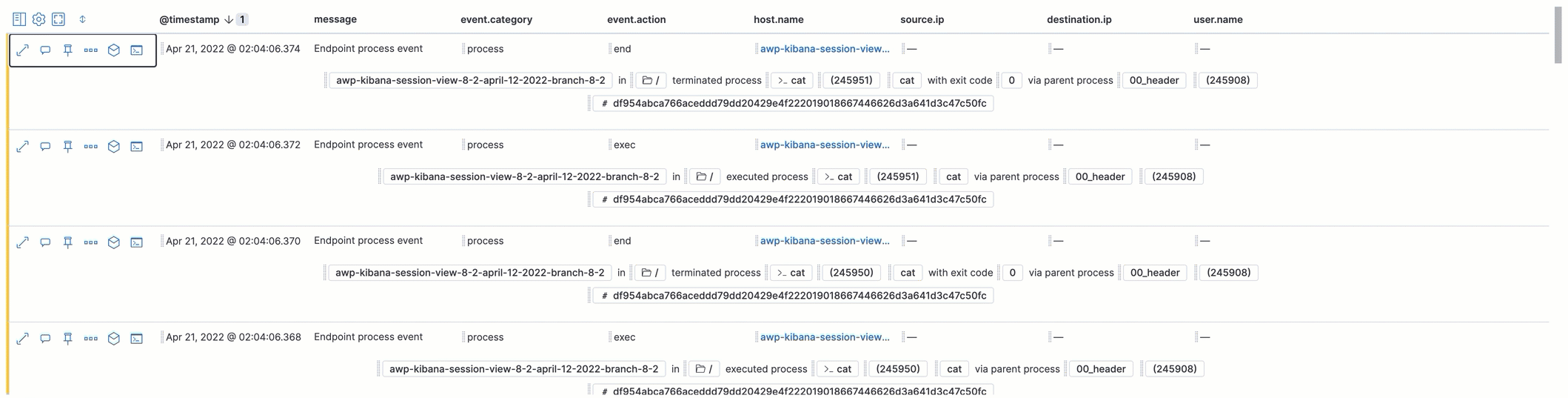
Task: Open session view for the 02:04:06.374 event
Action: click(x=137, y=50)
